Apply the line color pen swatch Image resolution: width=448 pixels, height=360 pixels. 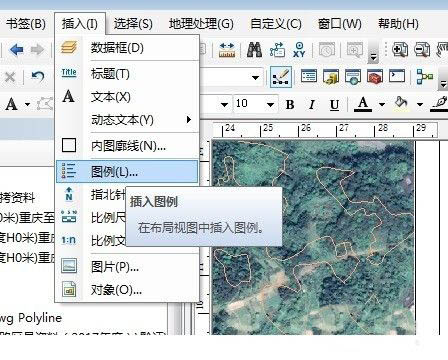click(x=439, y=103)
